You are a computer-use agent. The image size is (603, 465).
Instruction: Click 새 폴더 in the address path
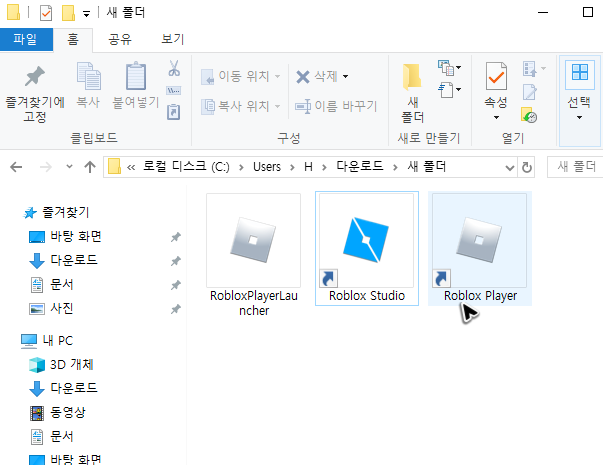[x=426, y=167]
